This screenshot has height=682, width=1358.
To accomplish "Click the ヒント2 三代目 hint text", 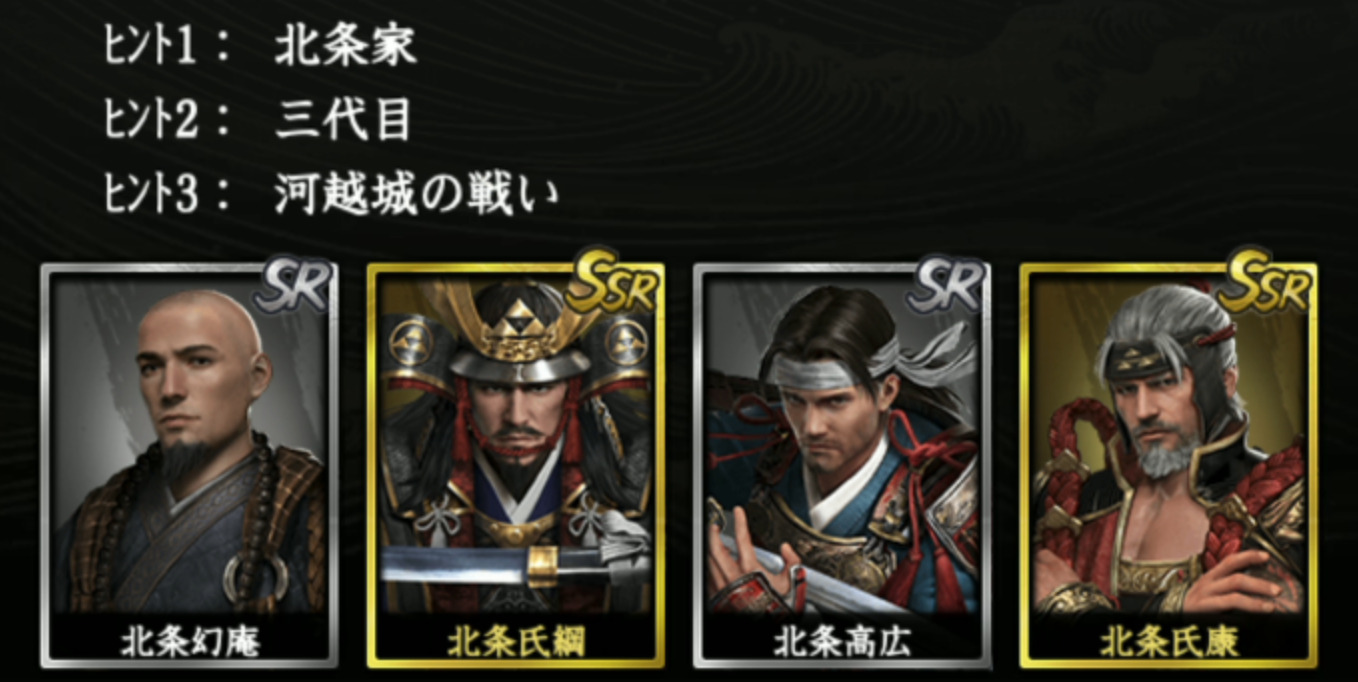I will [x=258, y=120].
